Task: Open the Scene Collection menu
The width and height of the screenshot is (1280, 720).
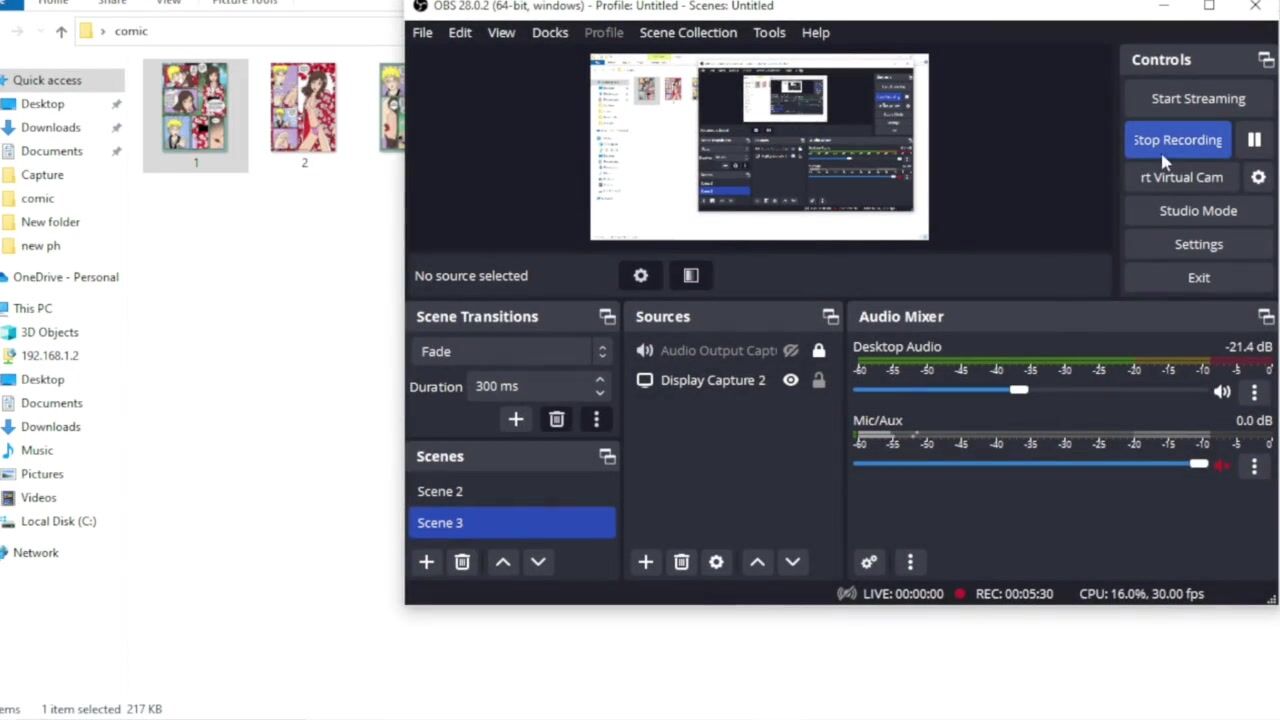Action: click(688, 32)
